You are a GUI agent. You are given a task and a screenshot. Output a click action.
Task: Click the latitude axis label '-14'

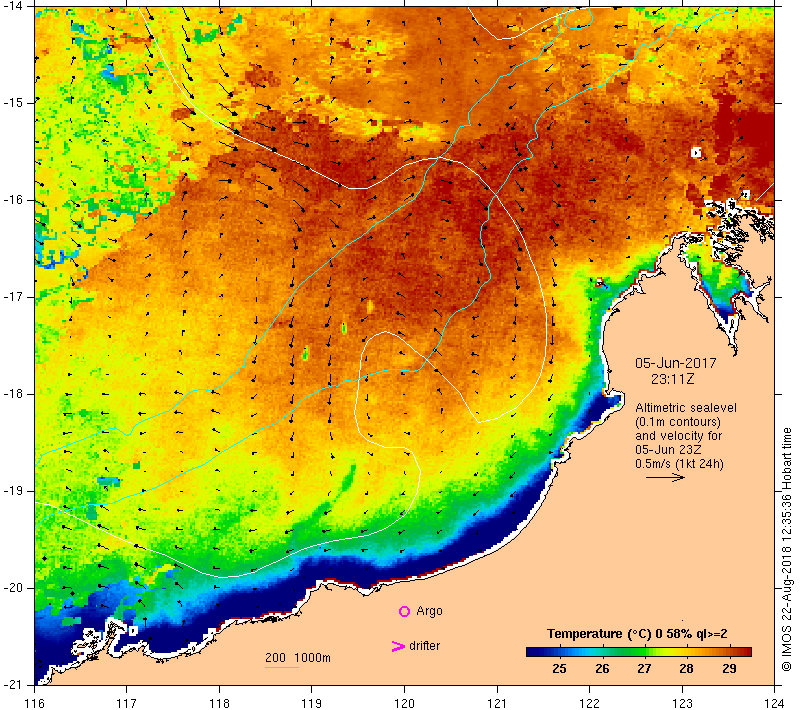tap(12, 6)
